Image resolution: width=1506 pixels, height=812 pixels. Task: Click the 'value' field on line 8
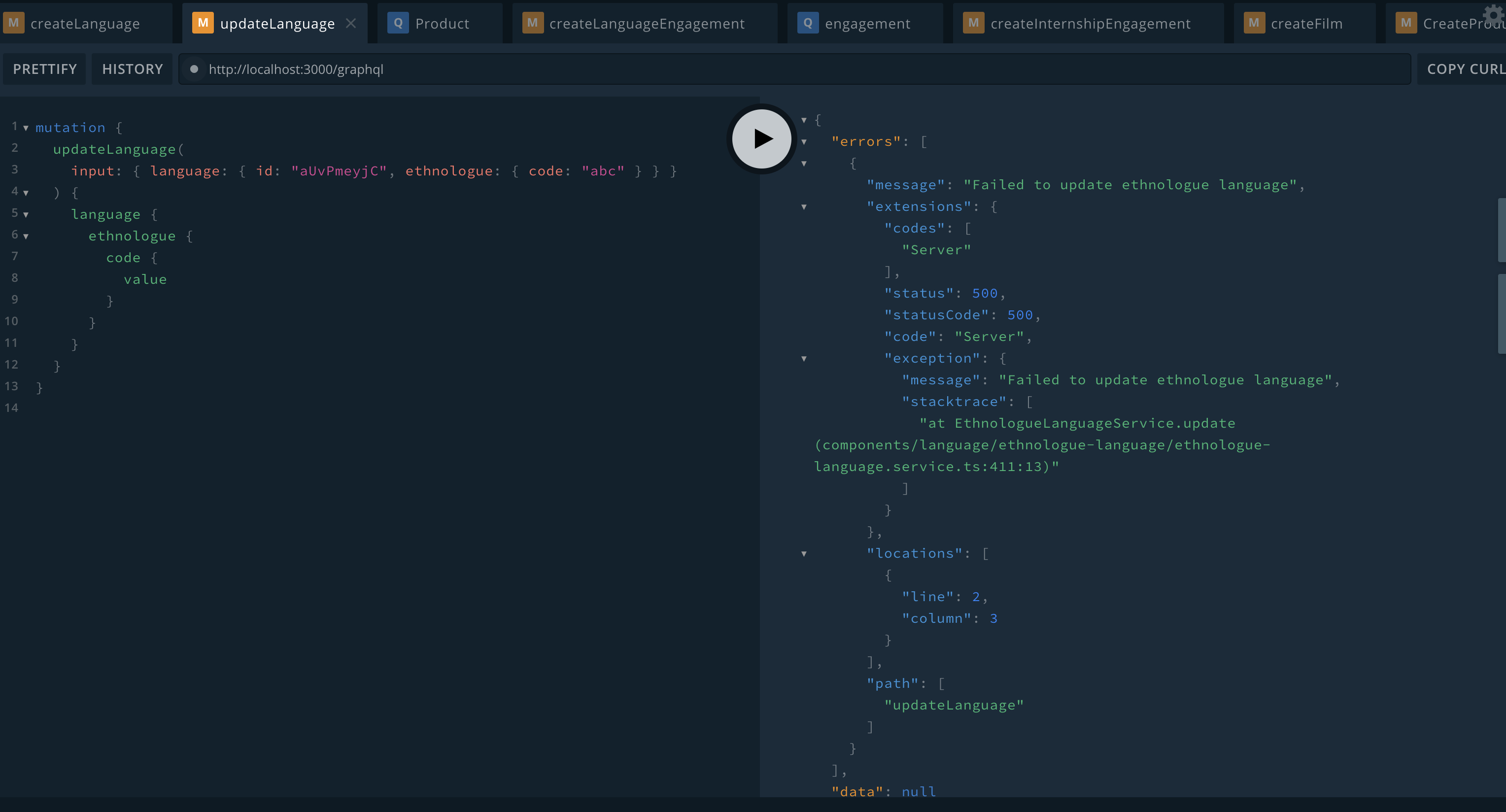tap(145, 280)
